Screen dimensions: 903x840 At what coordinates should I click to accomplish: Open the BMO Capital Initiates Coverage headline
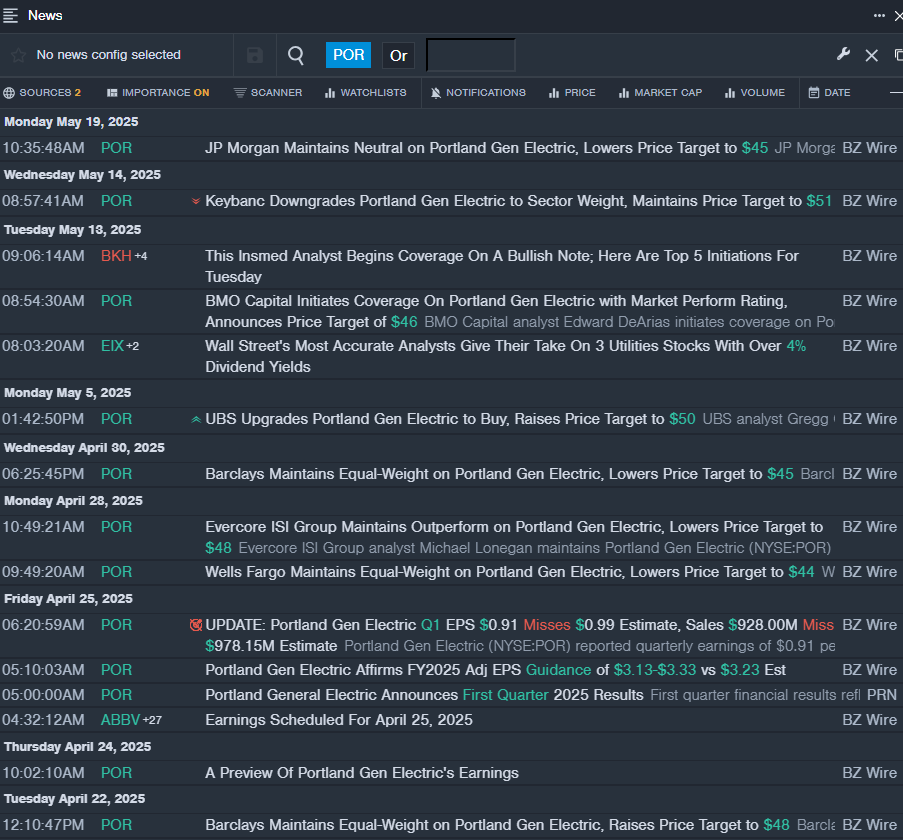496,311
